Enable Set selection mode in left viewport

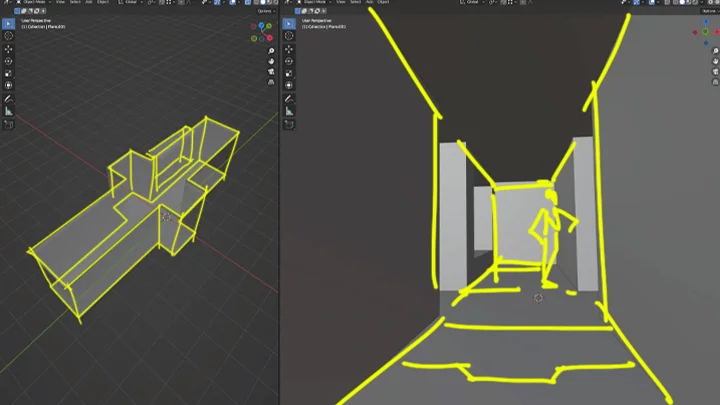pyautogui.click(x=17, y=11)
